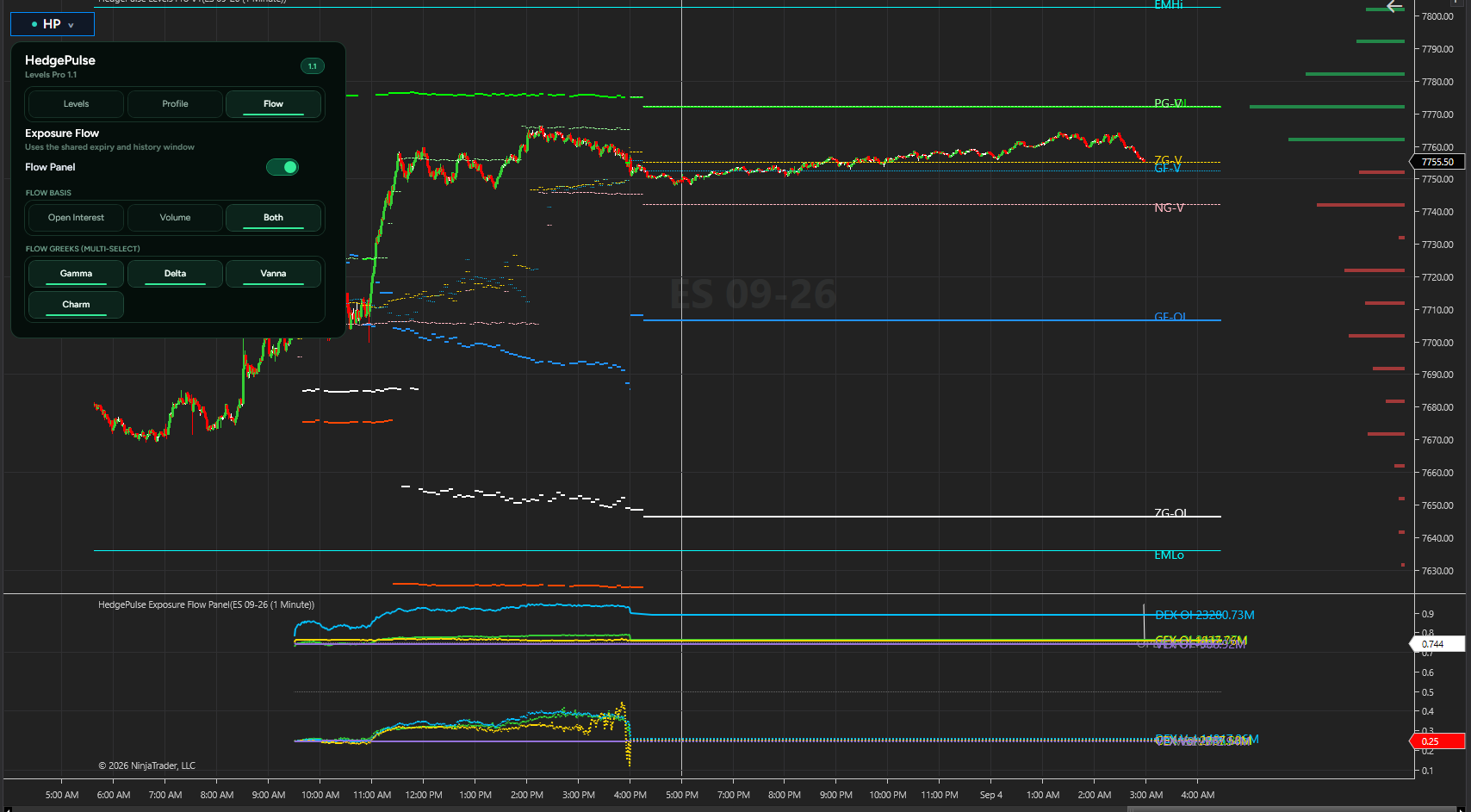Click the Sep 4 date axis label
The image size is (1471, 812).
[990, 795]
